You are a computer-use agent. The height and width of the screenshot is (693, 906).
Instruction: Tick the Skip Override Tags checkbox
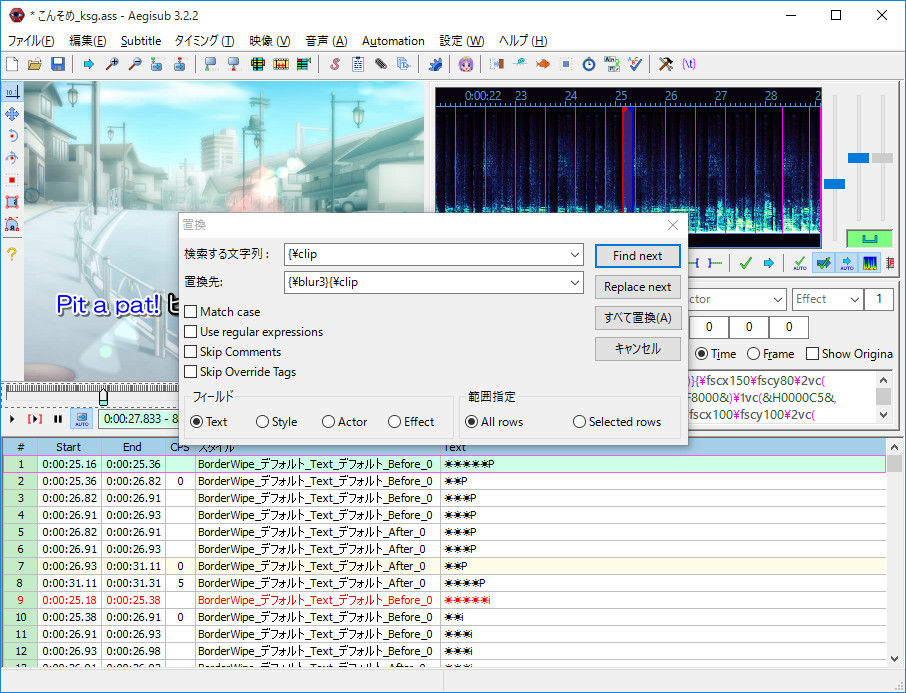point(191,372)
